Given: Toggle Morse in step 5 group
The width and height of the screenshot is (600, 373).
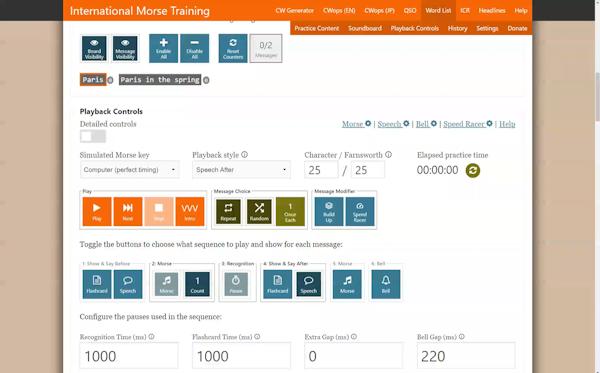Looking at the screenshot, I should click(347, 284).
